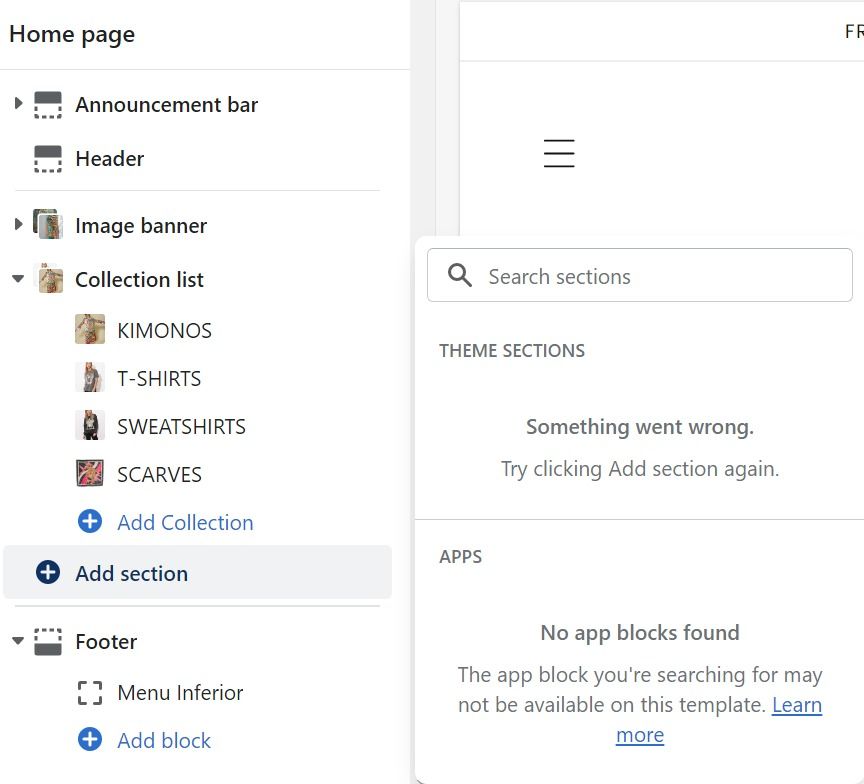
Task: Click the magnifier icon in section search
Action: (460, 276)
